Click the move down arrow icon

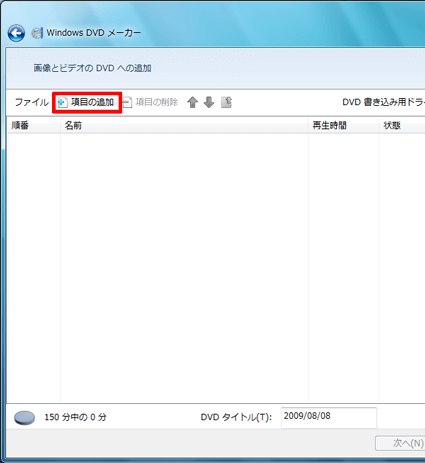[209, 102]
